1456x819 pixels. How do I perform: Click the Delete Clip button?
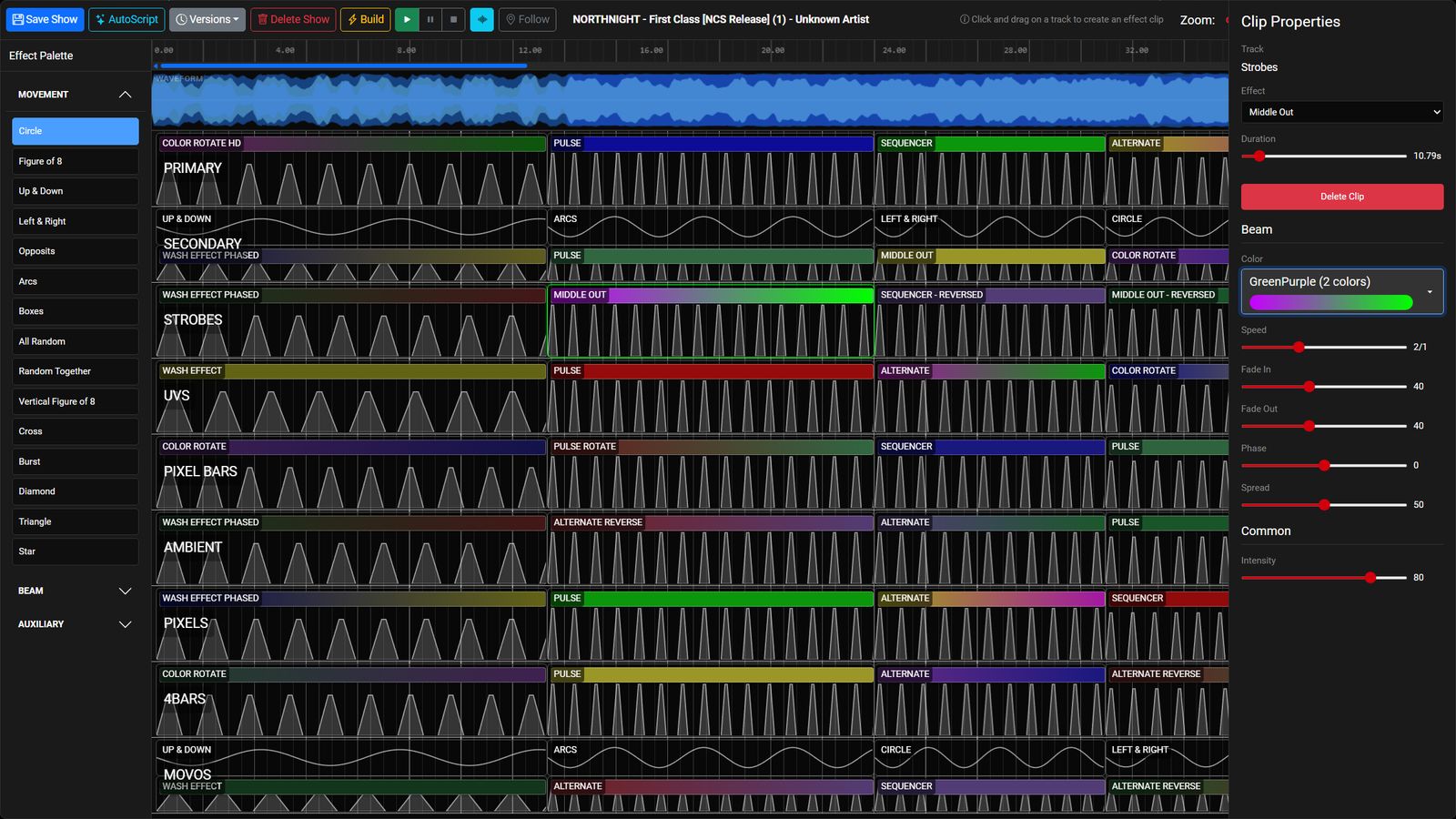pyautogui.click(x=1342, y=197)
